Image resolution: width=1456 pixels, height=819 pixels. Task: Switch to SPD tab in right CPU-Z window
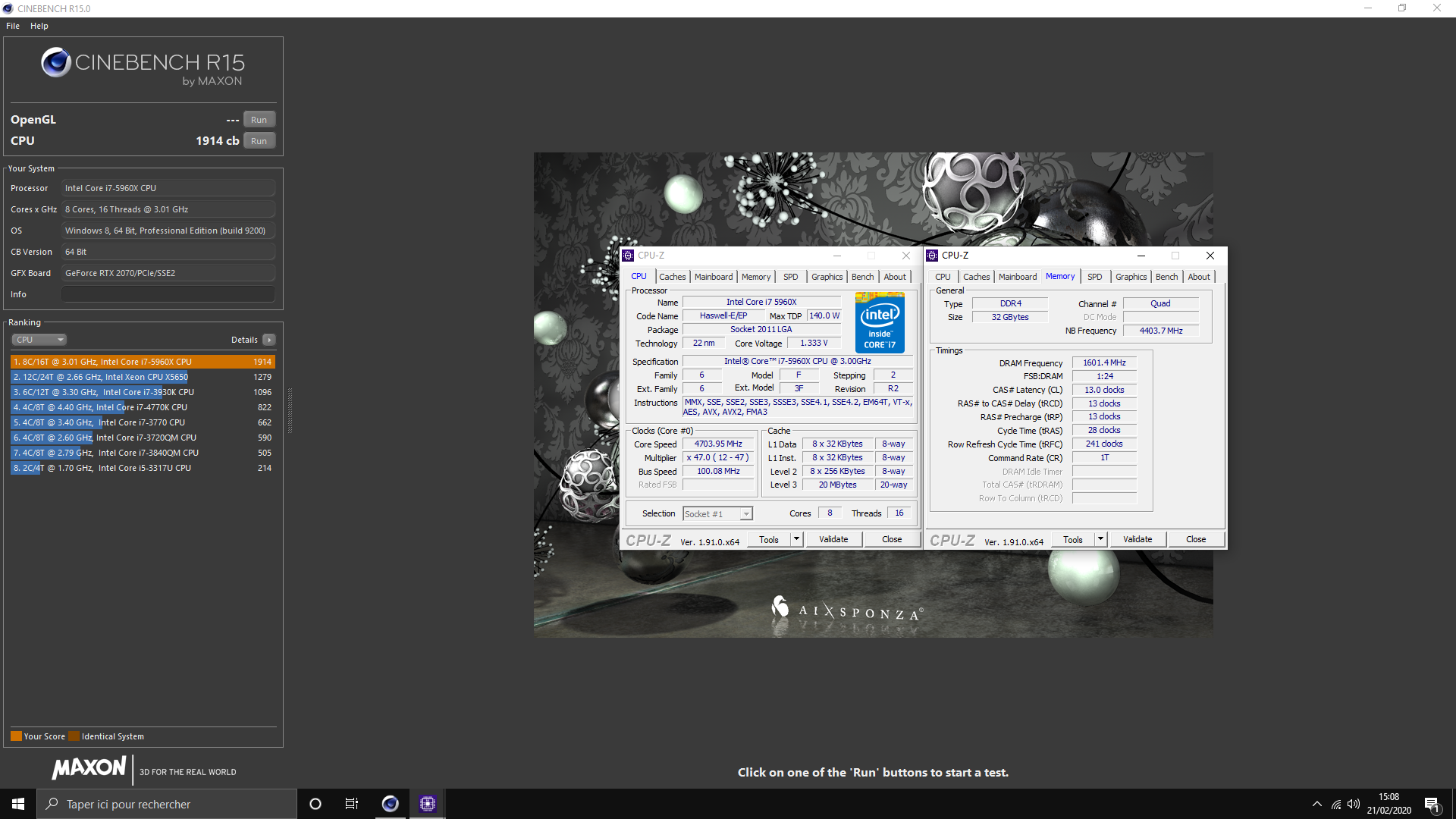coord(1094,277)
